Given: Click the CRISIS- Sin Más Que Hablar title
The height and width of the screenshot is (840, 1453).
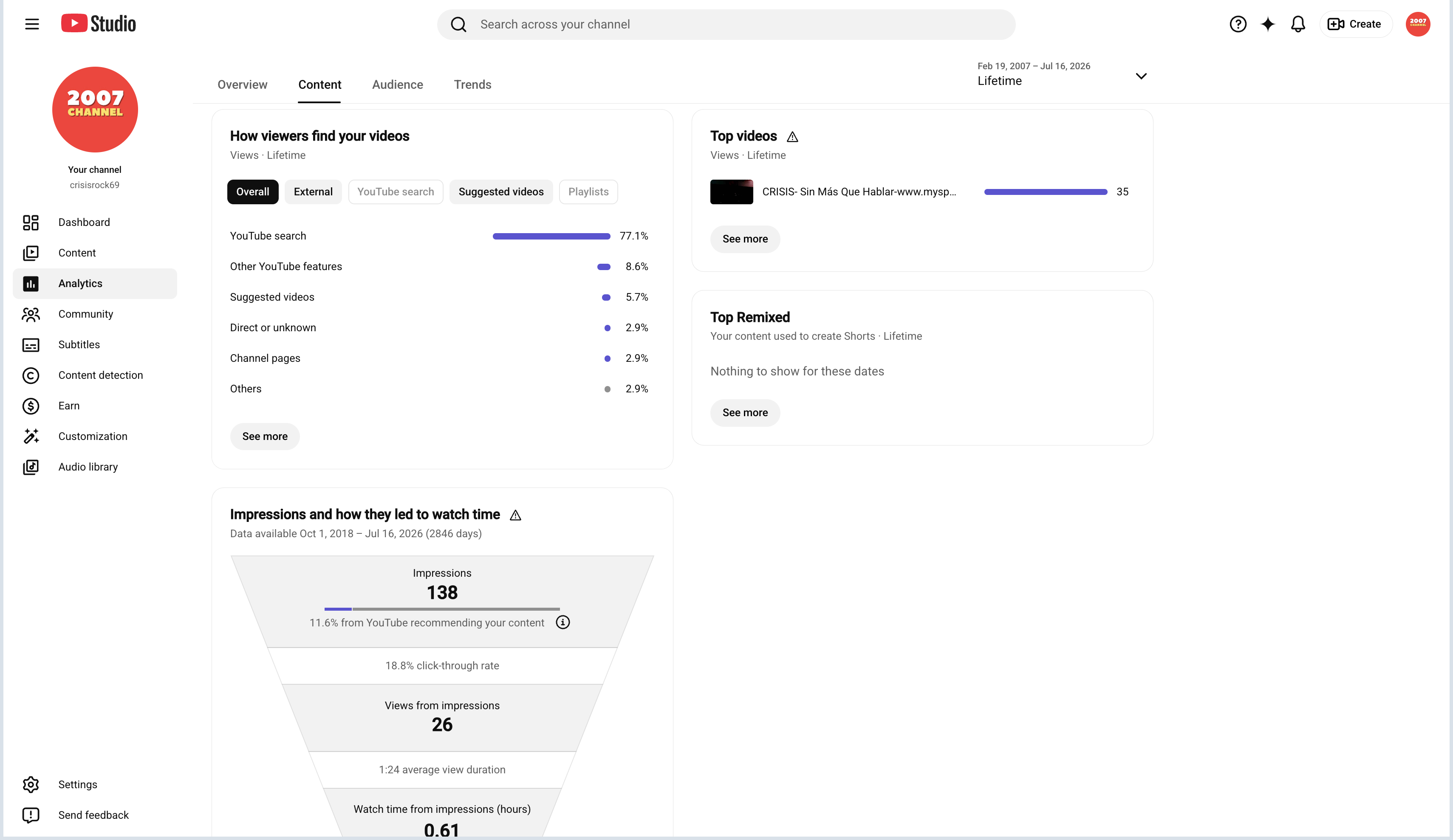Looking at the screenshot, I should point(859,192).
